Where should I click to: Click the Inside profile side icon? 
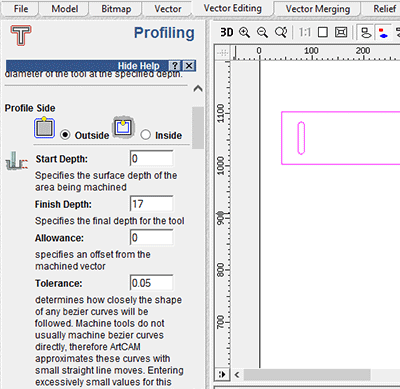coord(123,127)
